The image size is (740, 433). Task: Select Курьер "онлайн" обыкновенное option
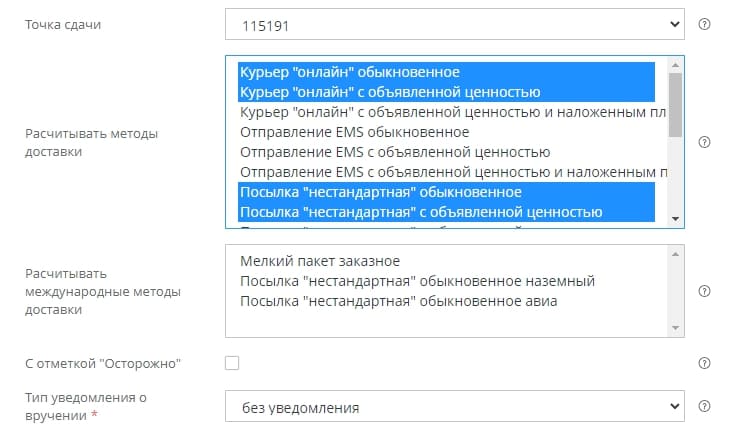[x=350, y=72]
